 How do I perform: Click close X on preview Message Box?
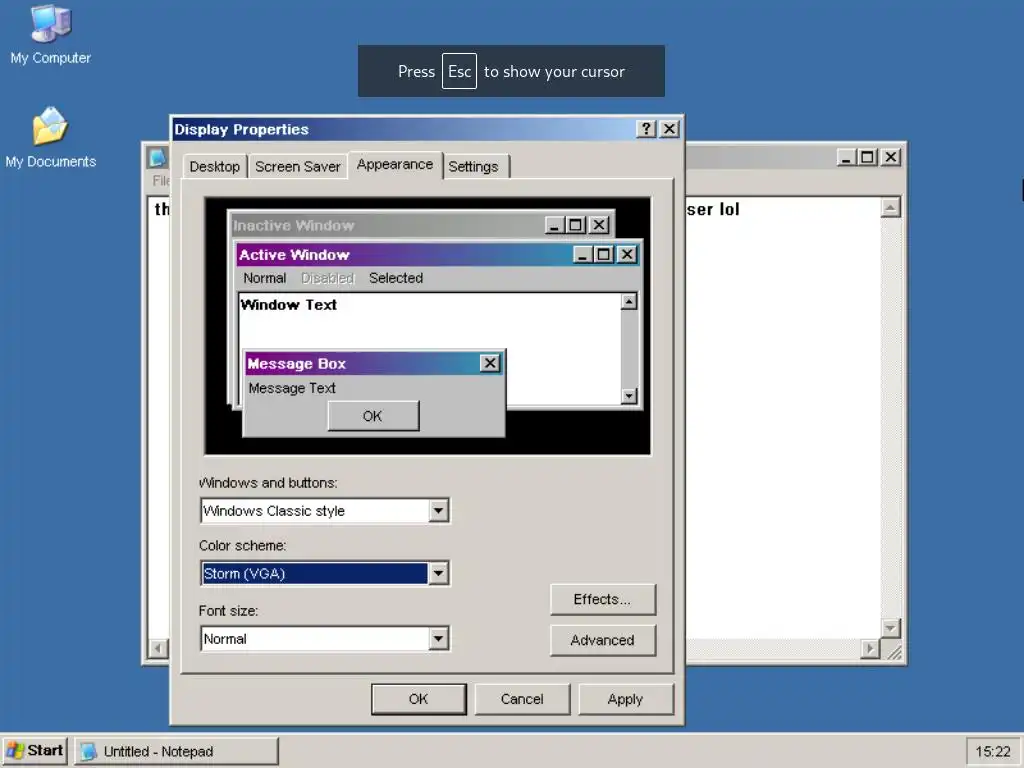490,364
